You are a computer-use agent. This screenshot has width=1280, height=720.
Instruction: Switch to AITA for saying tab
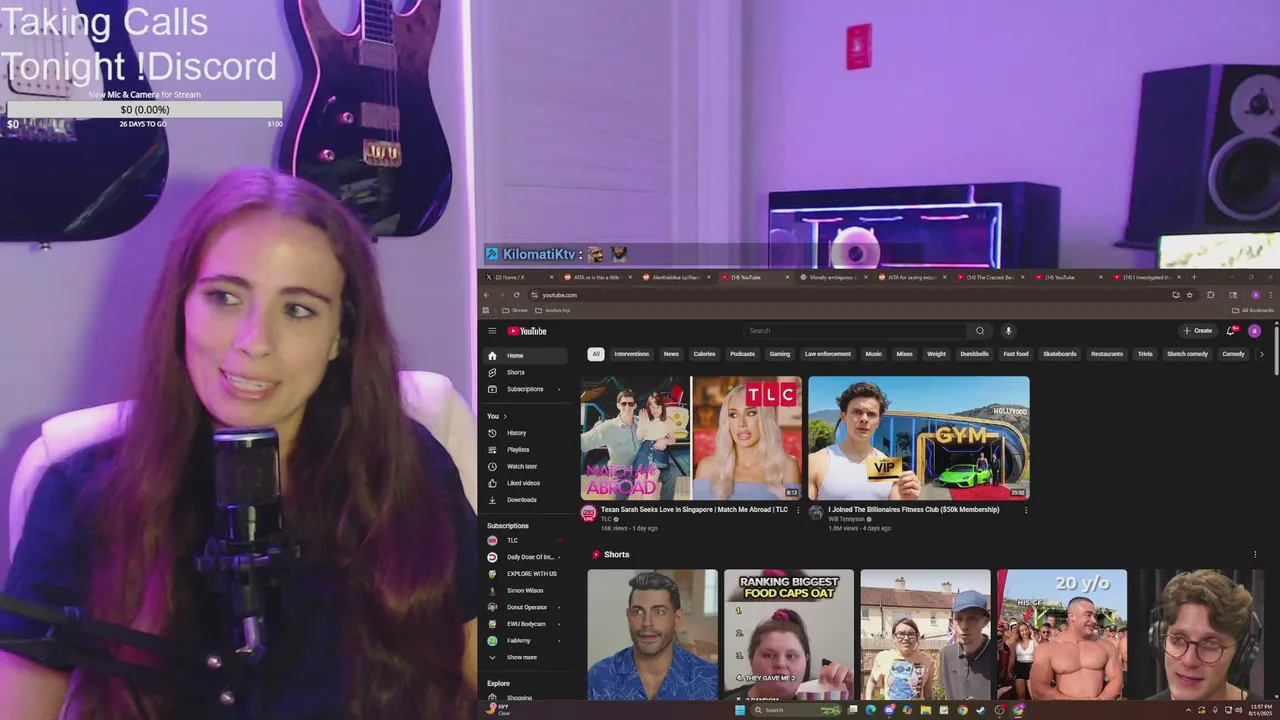point(911,277)
